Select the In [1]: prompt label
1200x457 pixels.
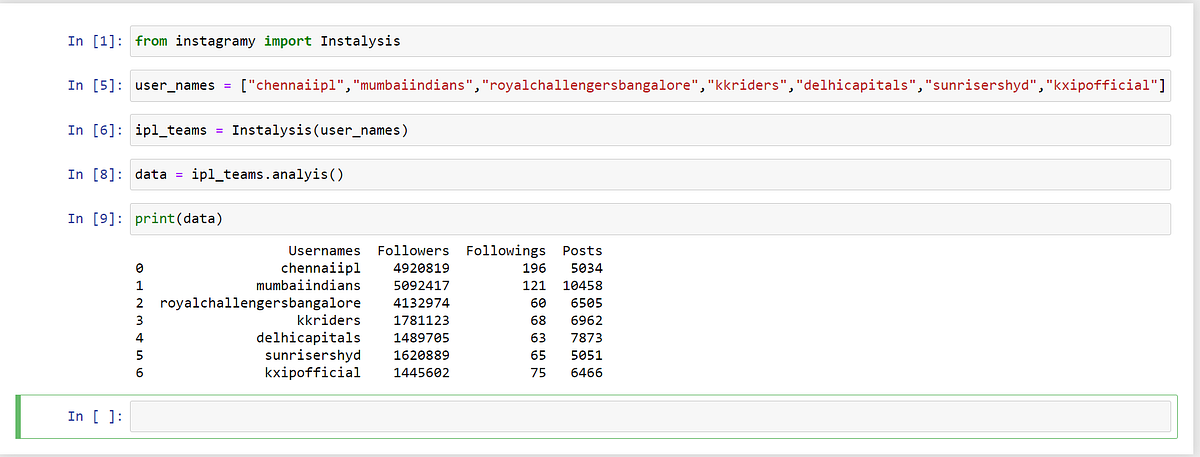pyautogui.click(x=96, y=41)
